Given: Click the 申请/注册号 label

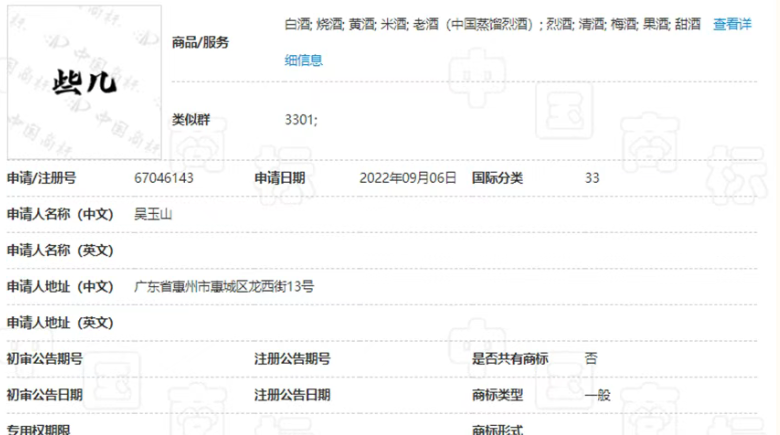Looking at the screenshot, I should pyautogui.click(x=42, y=178).
